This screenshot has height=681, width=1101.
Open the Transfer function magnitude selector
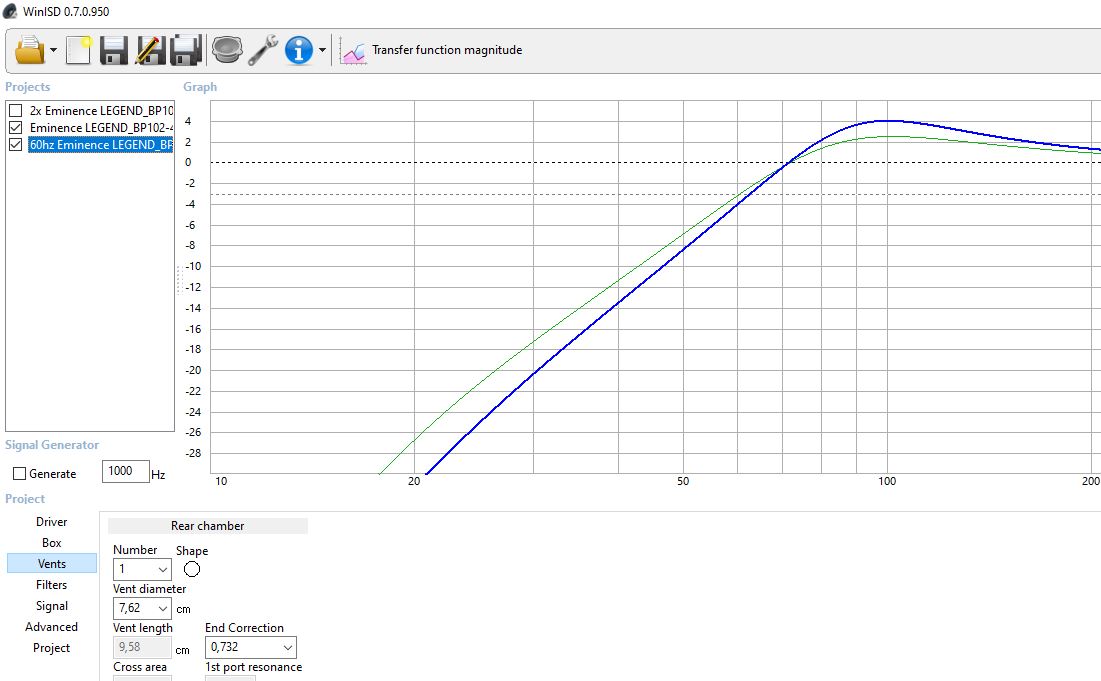pos(447,50)
